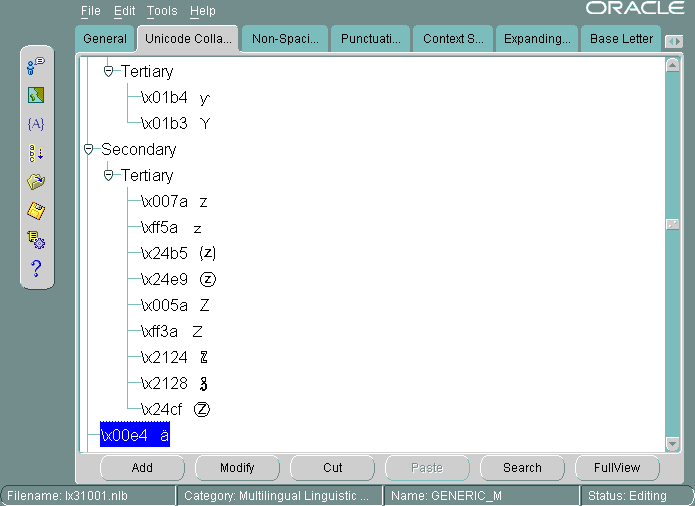This screenshot has height=506, width=695.
Task: Switch to the General tab
Action: click(x=105, y=39)
